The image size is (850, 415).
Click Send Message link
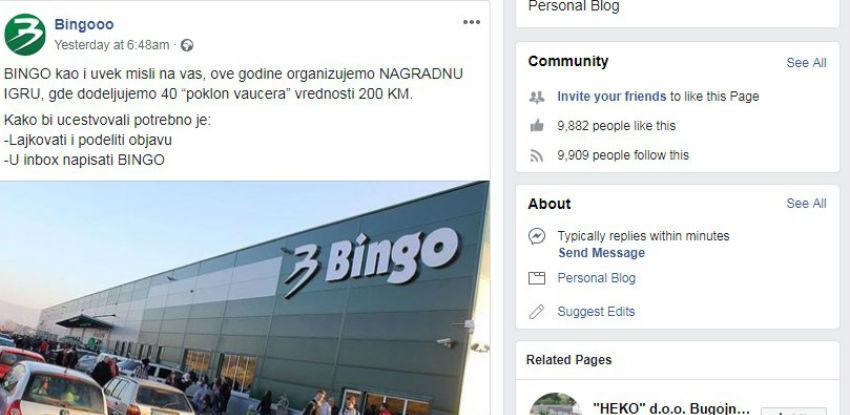601,253
